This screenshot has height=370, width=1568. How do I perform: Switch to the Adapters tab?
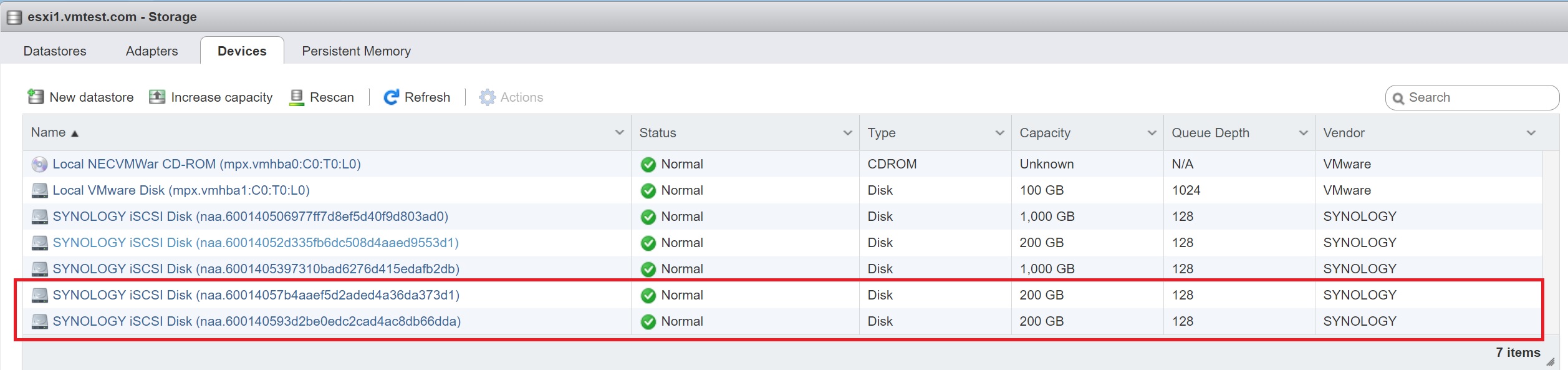click(x=152, y=51)
